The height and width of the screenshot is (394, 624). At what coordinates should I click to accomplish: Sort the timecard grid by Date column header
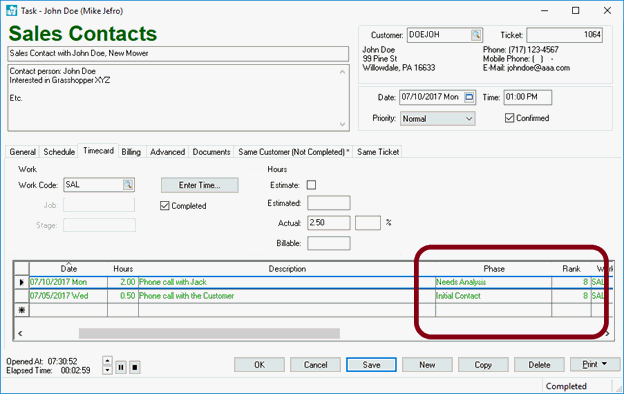point(68,269)
